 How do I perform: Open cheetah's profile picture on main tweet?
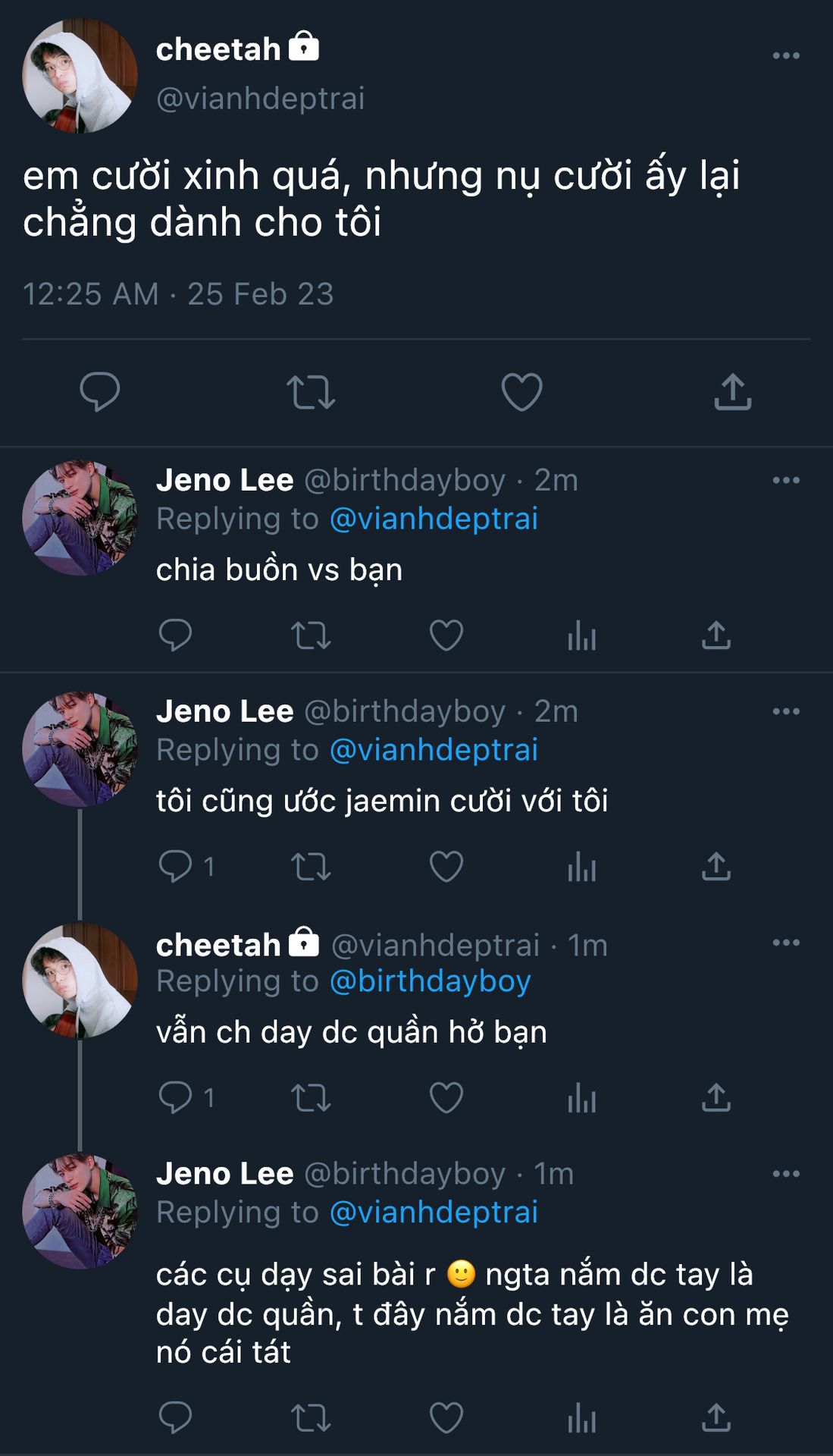(x=80, y=76)
